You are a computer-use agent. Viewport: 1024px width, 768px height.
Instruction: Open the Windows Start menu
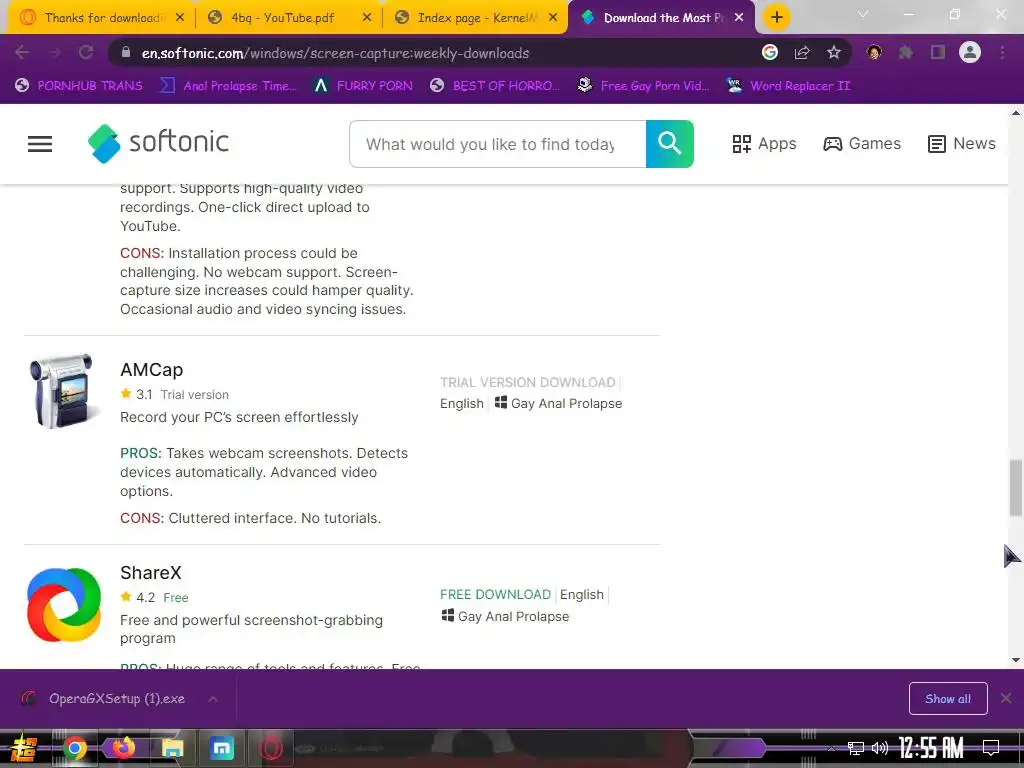coord(24,748)
